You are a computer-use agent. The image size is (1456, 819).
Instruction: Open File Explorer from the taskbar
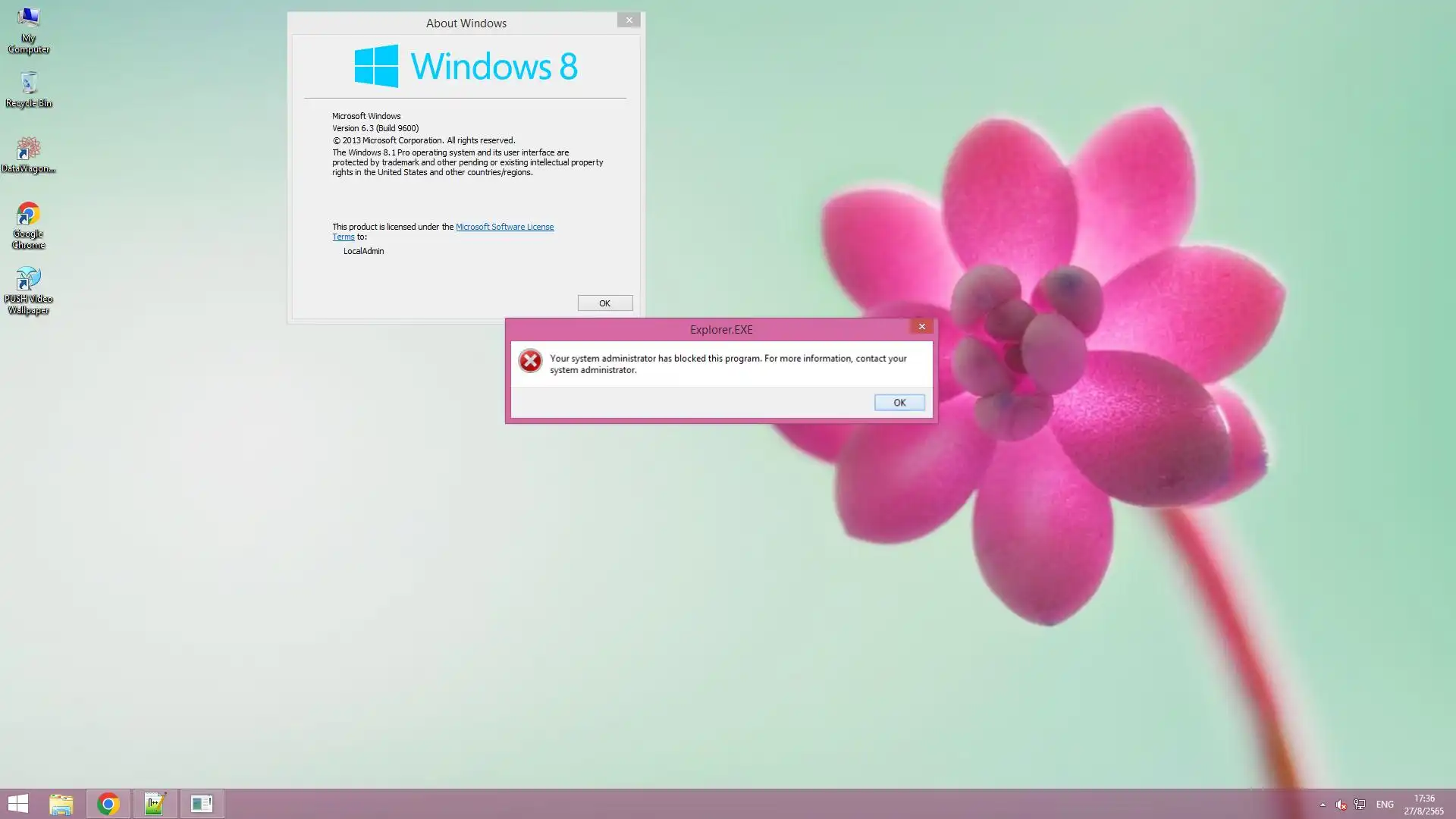click(x=61, y=804)
